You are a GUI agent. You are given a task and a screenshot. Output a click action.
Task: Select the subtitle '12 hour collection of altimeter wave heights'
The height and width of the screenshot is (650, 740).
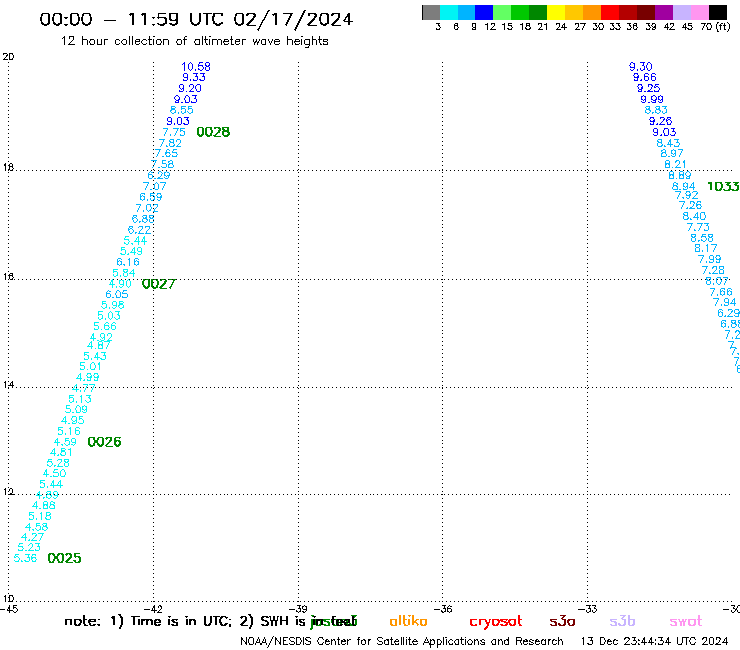pyautogui.click(x=194, y=41)
